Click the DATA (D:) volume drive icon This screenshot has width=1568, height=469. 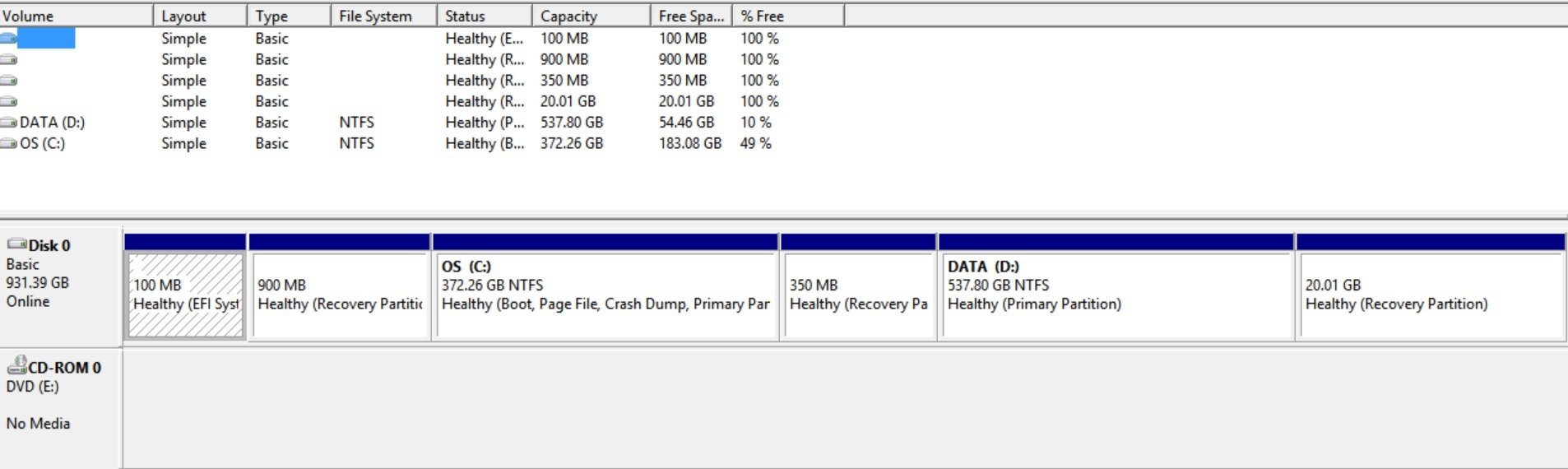pyautogui.click(x=9, y=123)
